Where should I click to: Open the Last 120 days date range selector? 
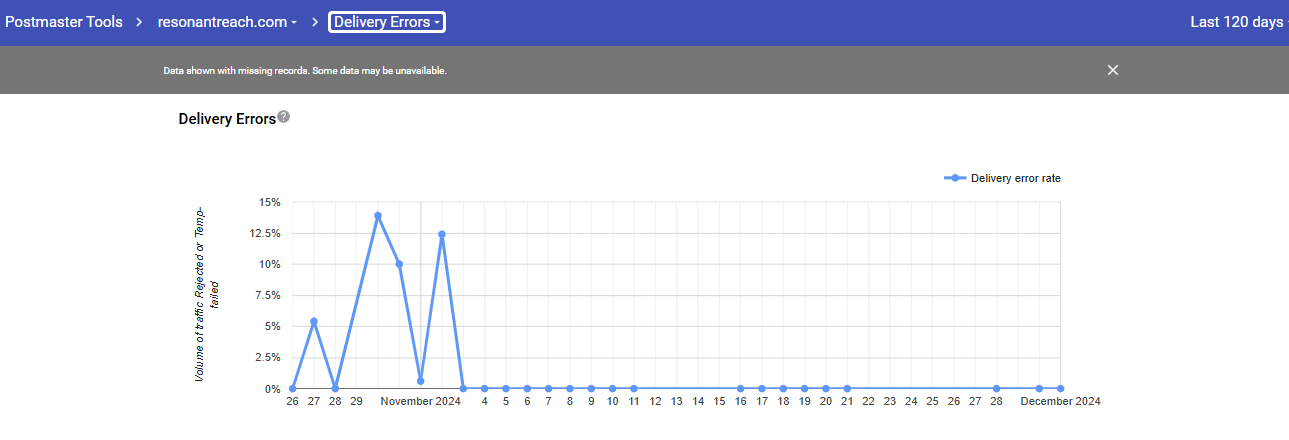click(x=1236, y=22)
